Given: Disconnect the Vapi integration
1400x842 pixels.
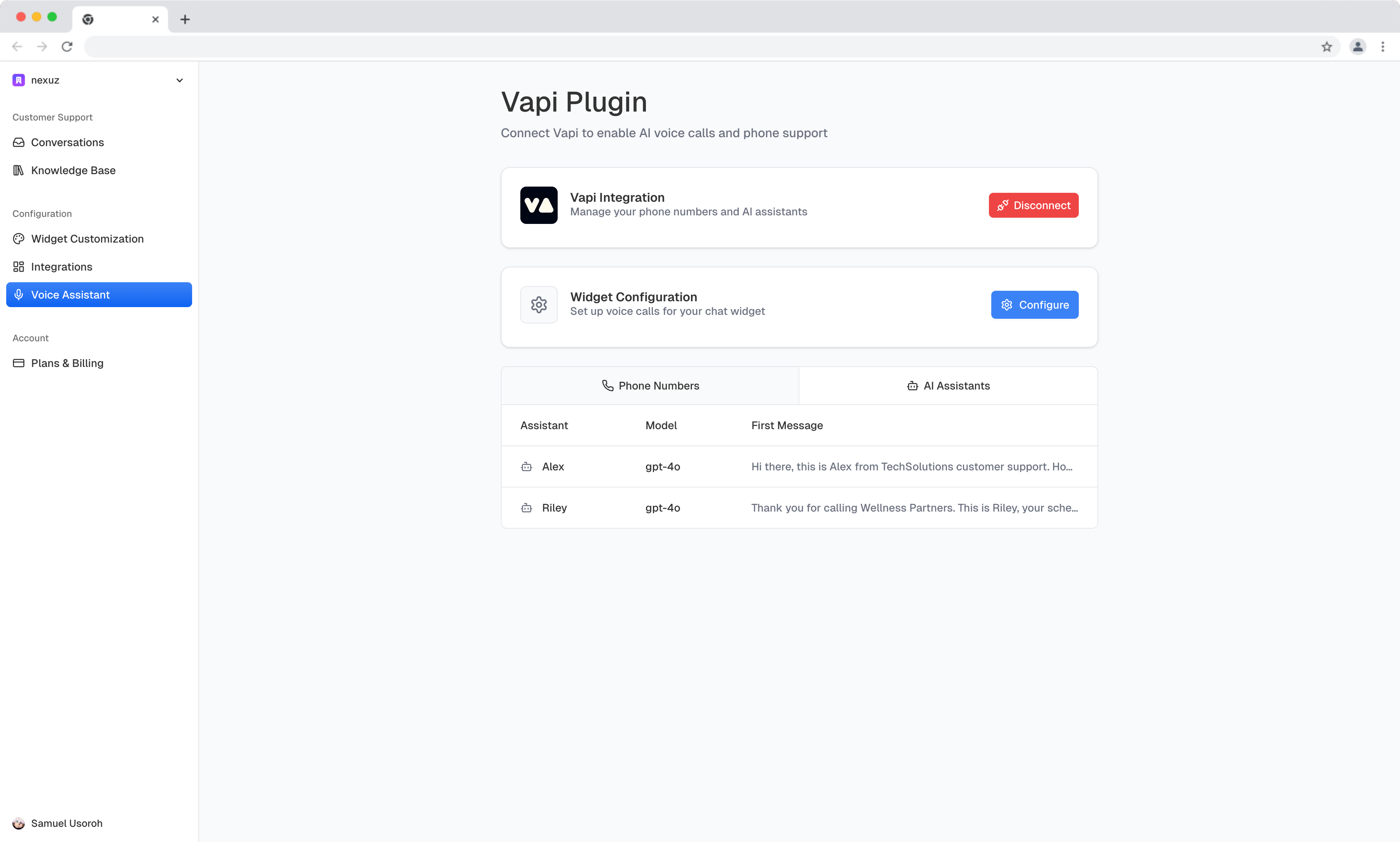Looking at the screenshot, I should click(x=1033, y=205).
